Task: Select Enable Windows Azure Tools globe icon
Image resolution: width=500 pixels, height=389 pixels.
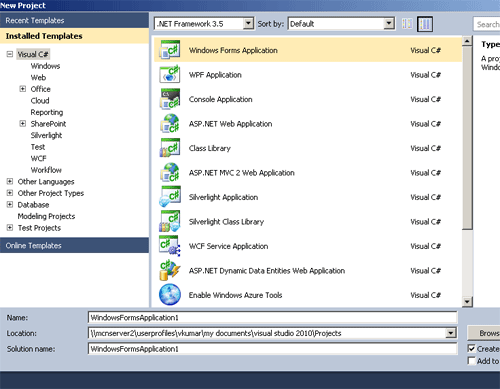Action: coord(170,295)
